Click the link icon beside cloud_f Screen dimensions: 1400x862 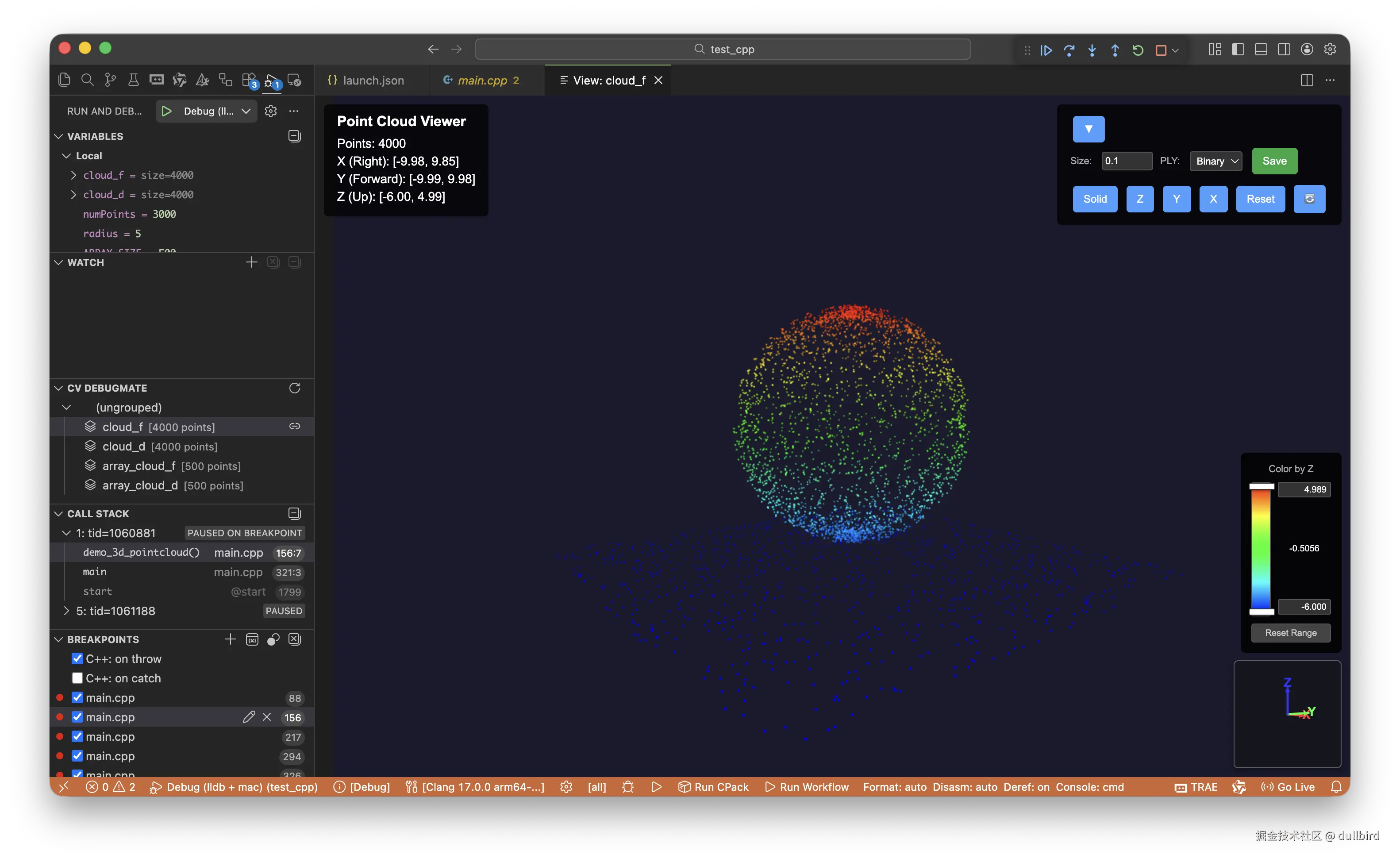294,427
